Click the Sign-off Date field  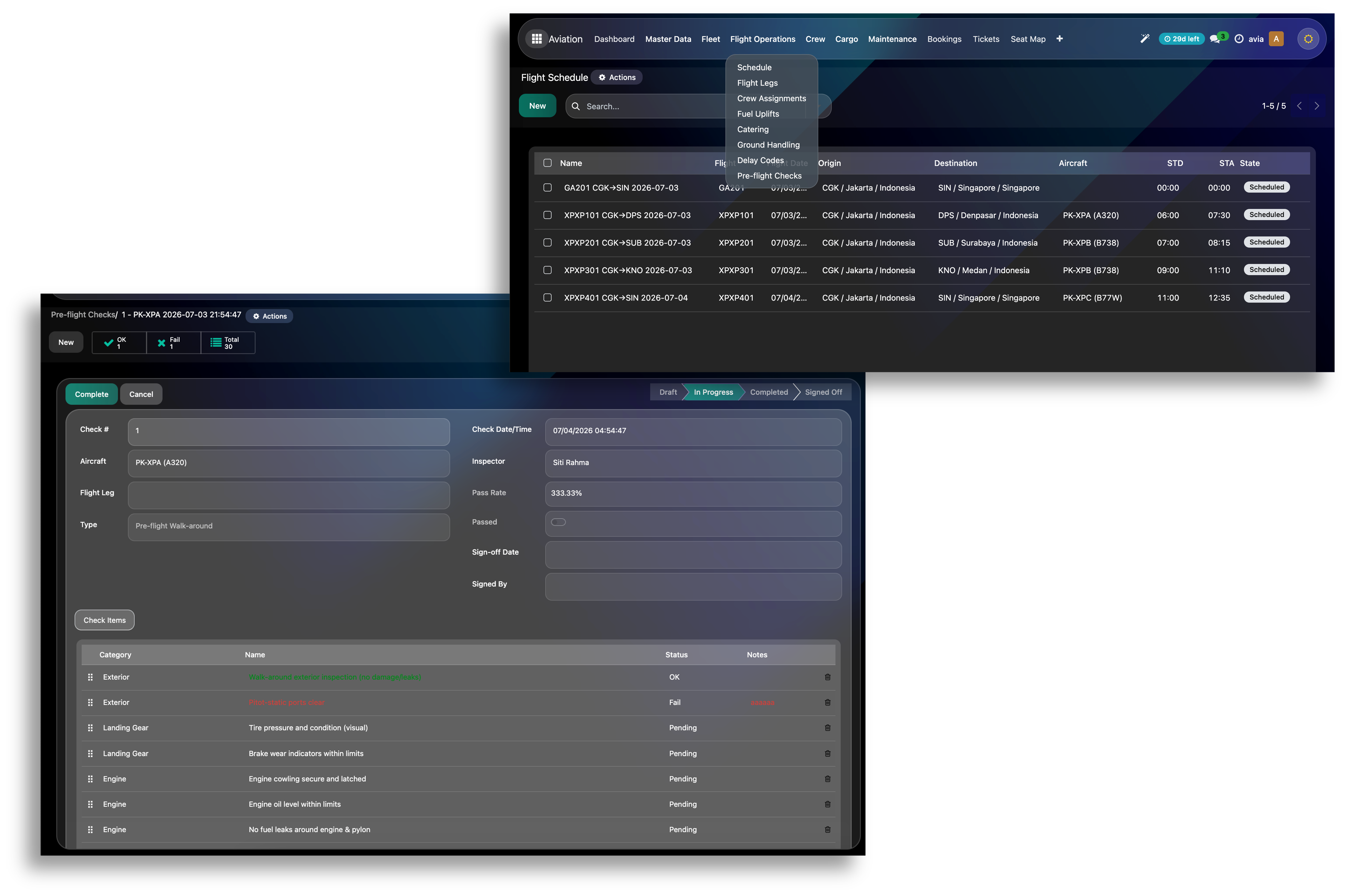coord(693,554)
